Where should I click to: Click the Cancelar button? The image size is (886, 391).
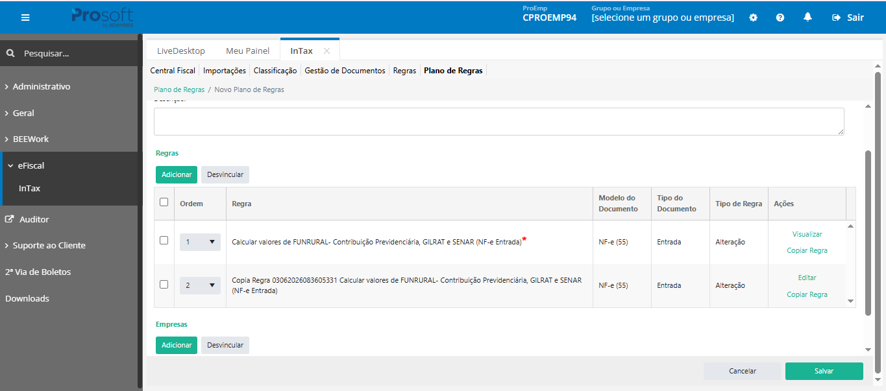pos(742,371)
